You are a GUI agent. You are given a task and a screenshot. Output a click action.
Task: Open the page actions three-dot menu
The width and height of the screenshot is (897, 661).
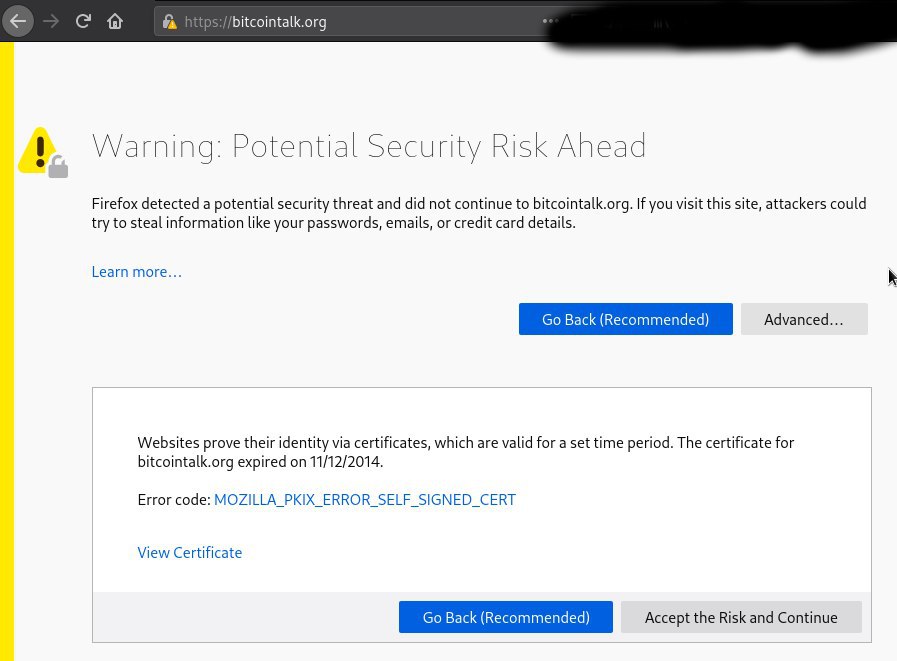pos(550,21)
